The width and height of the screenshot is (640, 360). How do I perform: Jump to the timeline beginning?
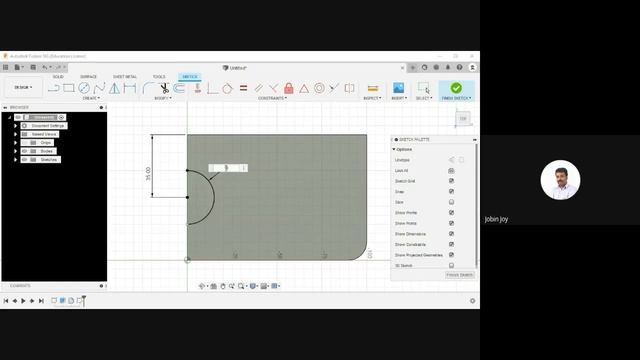[6, 301]
